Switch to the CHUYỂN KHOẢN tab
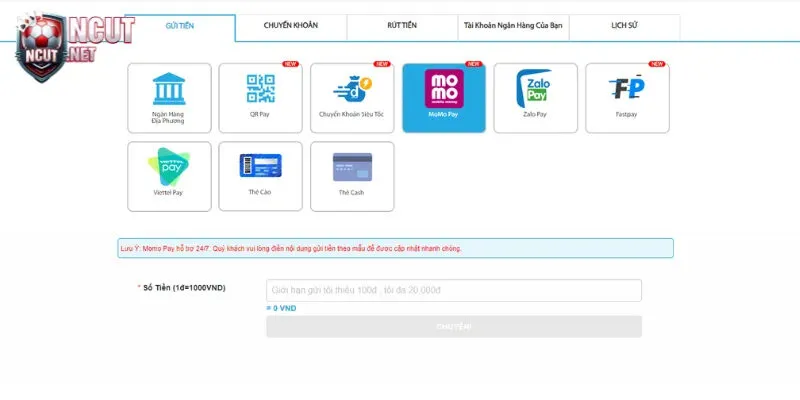 point(291,25)
